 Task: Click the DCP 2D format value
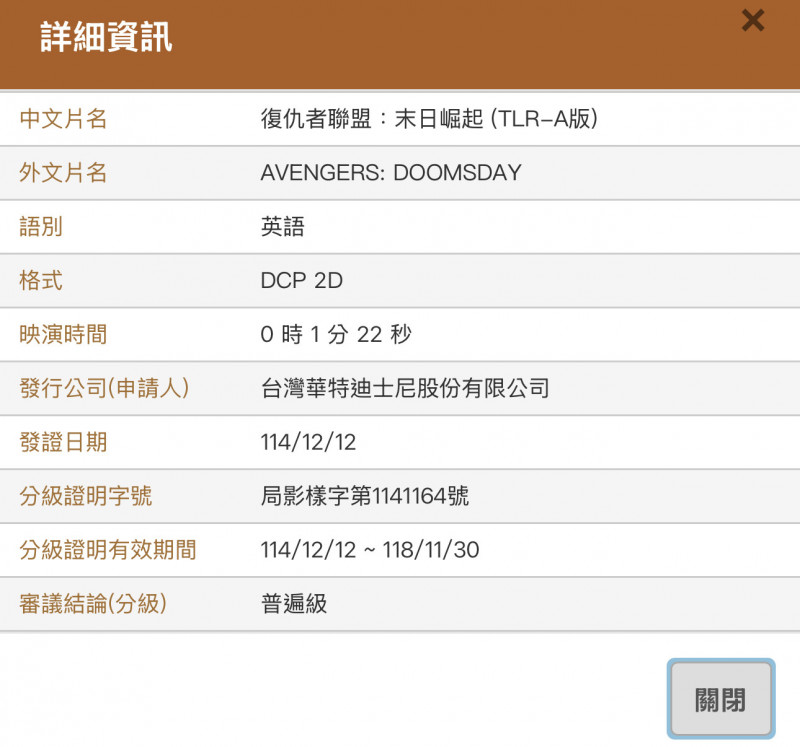[301, 281]
